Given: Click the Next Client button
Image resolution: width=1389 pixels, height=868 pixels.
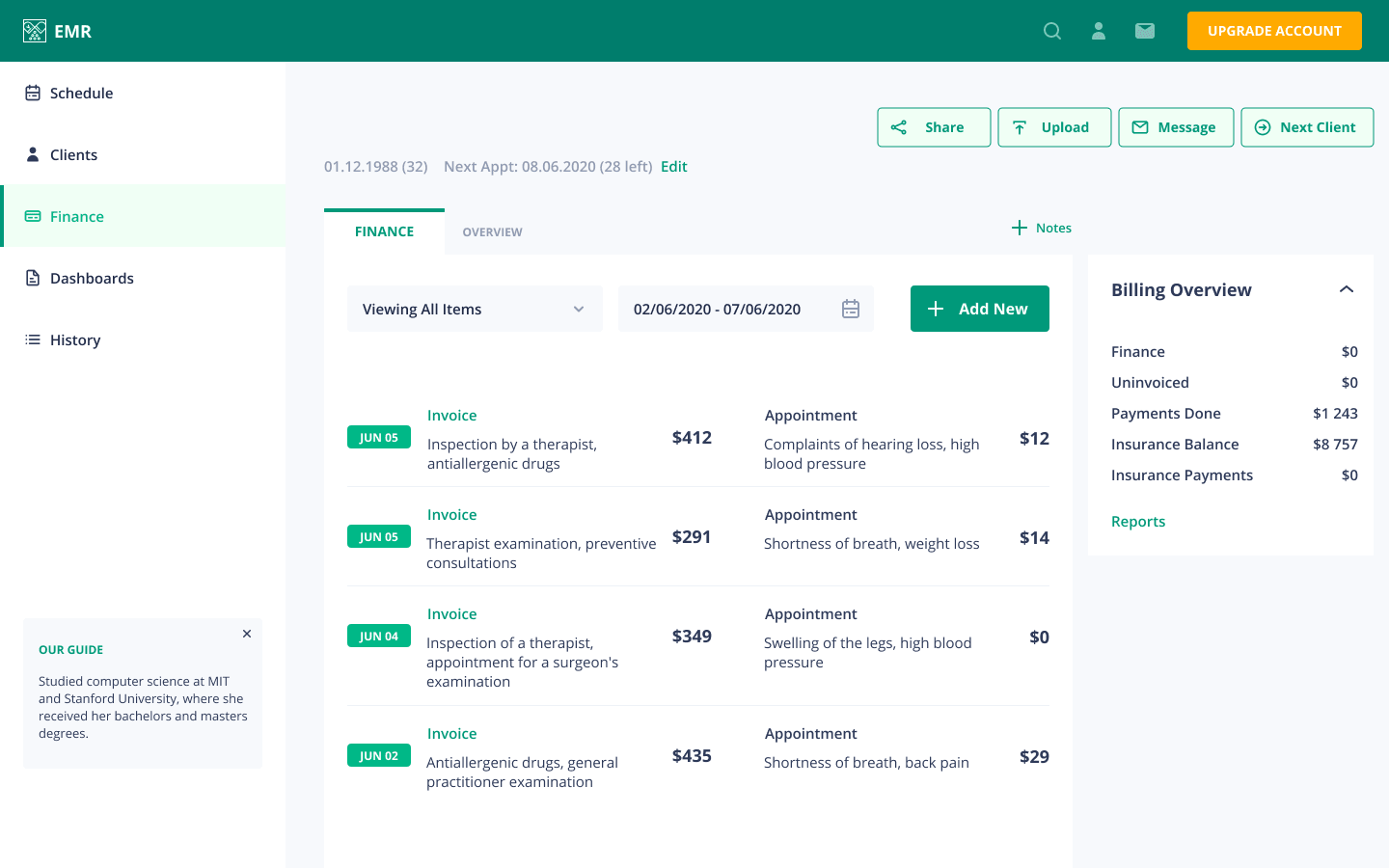Looking at the screenshot, I should (1306, 127).
